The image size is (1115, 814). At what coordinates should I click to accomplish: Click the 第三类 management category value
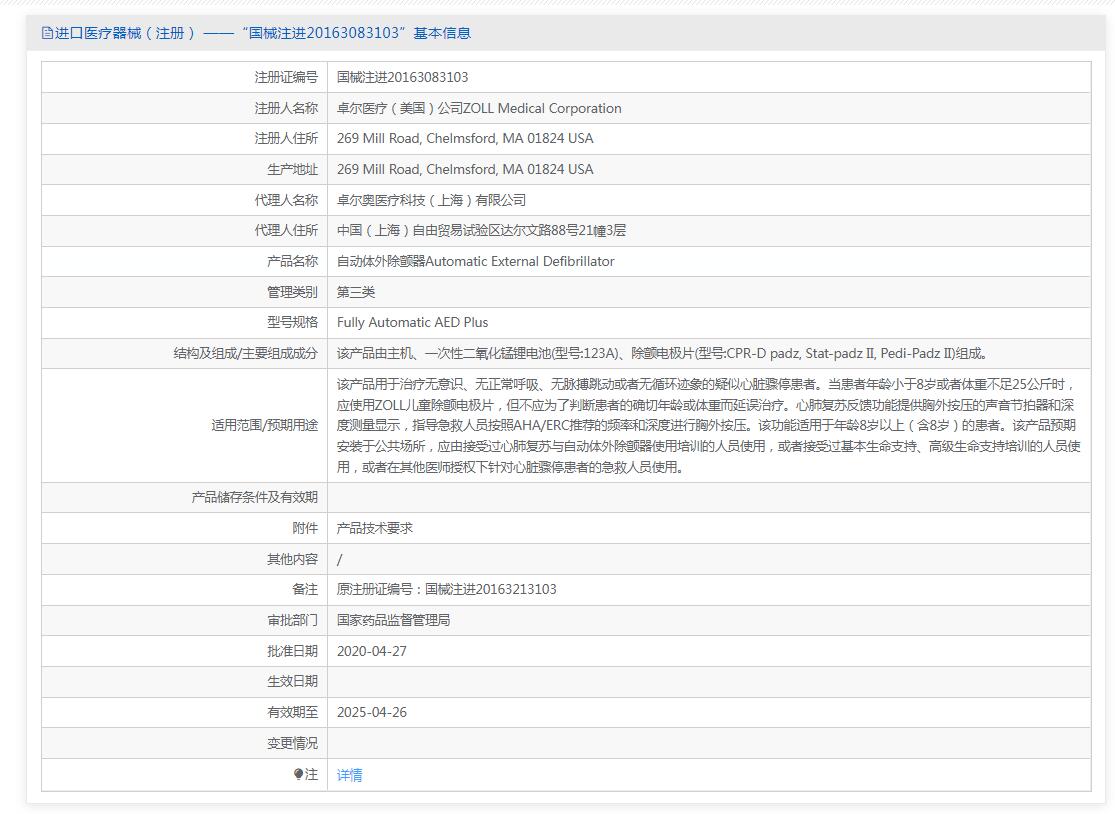pos(356,291)
